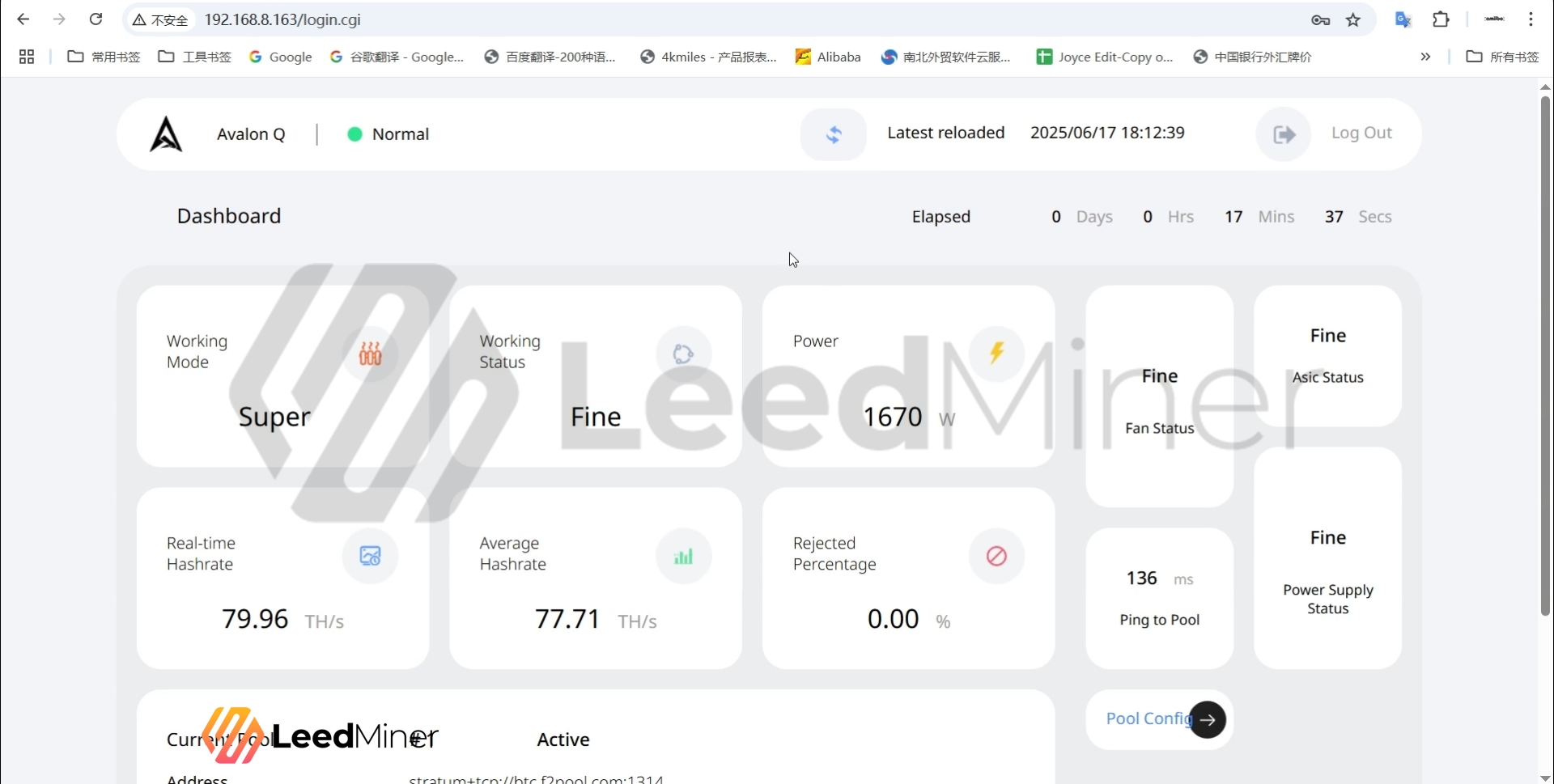Open the apps grid icon in bookmarks bar

pyautogui.click(x=27, y=57)
